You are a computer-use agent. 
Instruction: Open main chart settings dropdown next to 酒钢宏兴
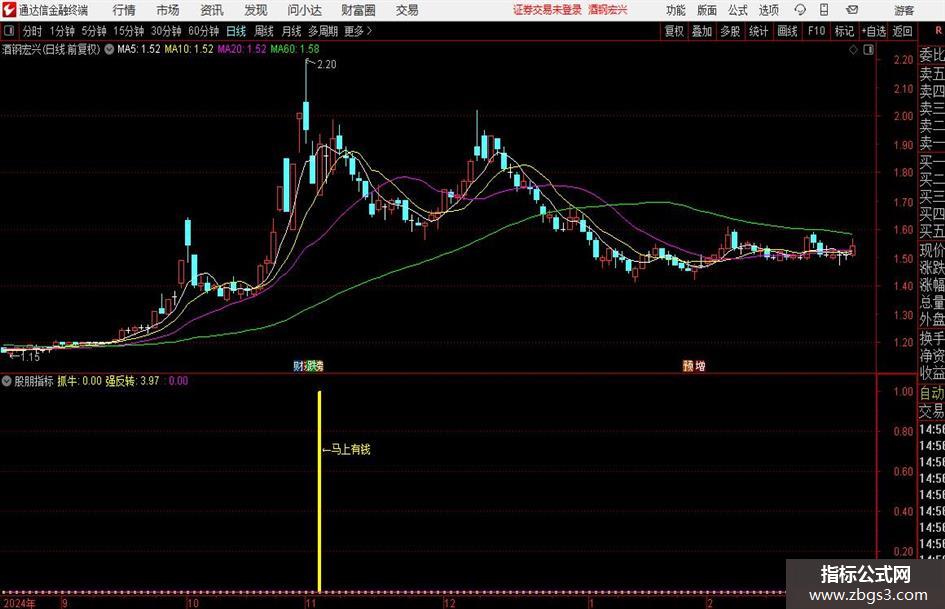coord(109,49)
